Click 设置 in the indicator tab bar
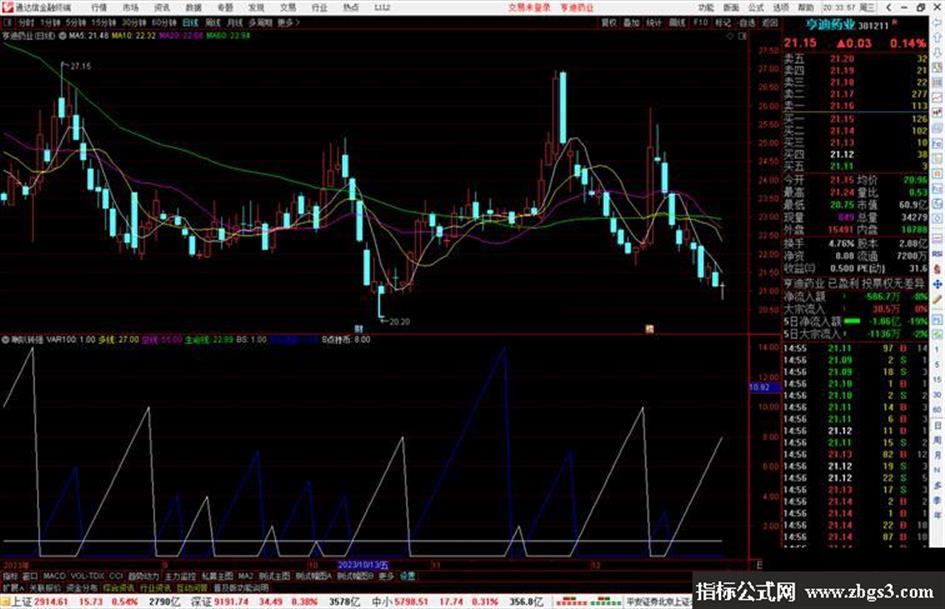Screen dimensions: 945x609 pos(407,576)
